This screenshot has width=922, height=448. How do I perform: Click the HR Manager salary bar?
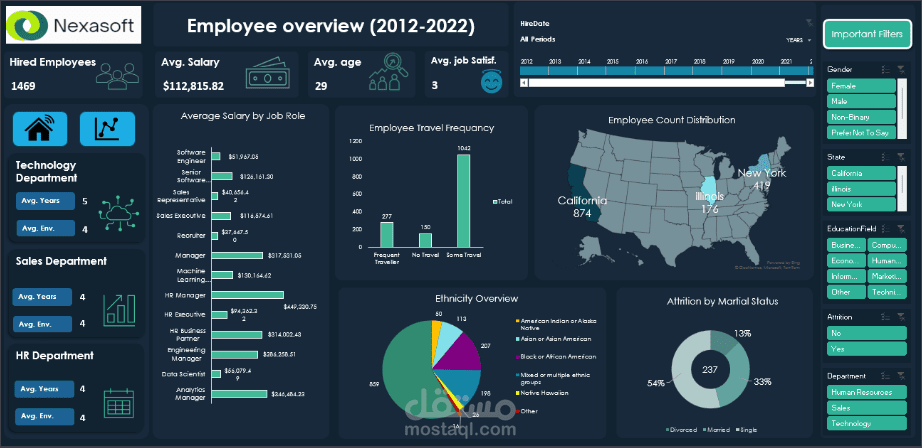pyautogui.click(x=247, y=295)
